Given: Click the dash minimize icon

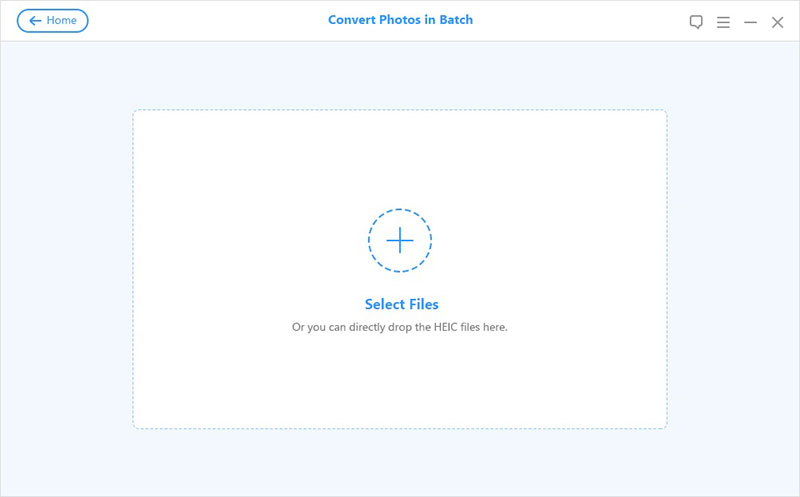Looking at the screenshot, I should point(750,22).
